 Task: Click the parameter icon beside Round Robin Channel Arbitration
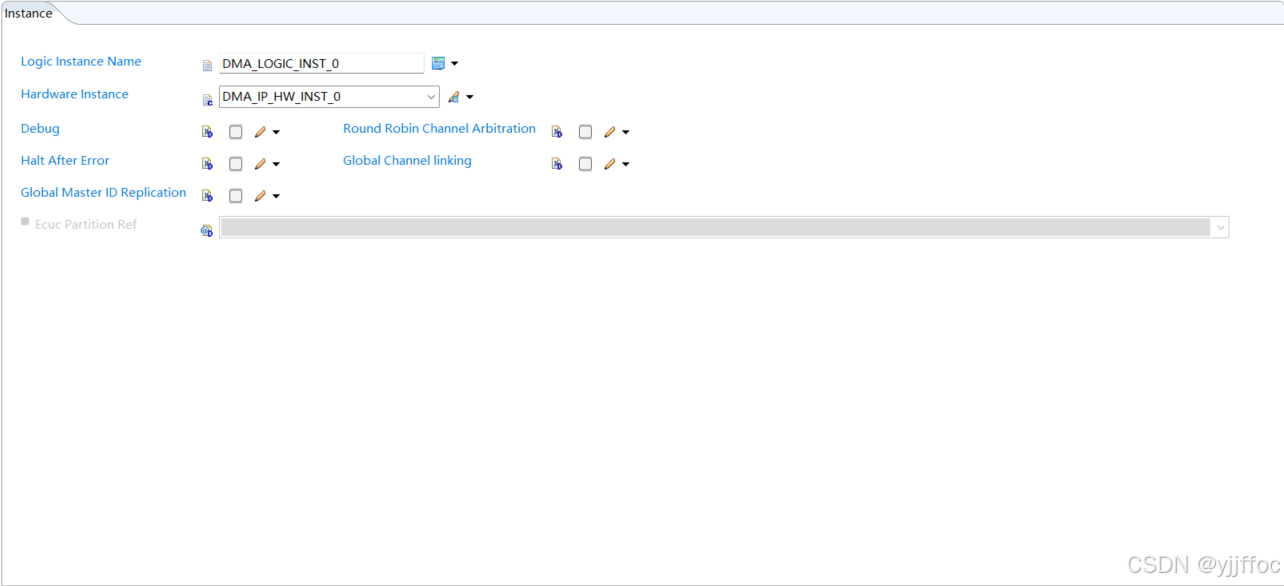[x=557, y=131]
